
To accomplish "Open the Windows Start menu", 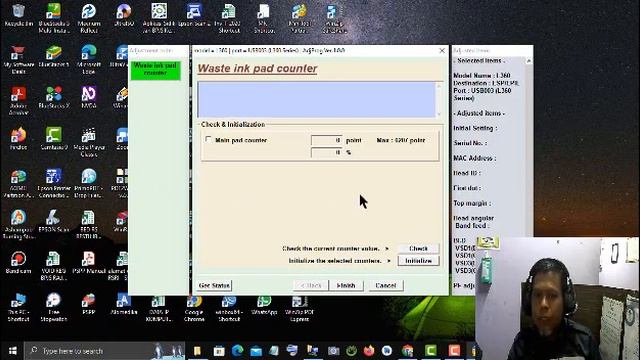I will click(x=13, y=351).
